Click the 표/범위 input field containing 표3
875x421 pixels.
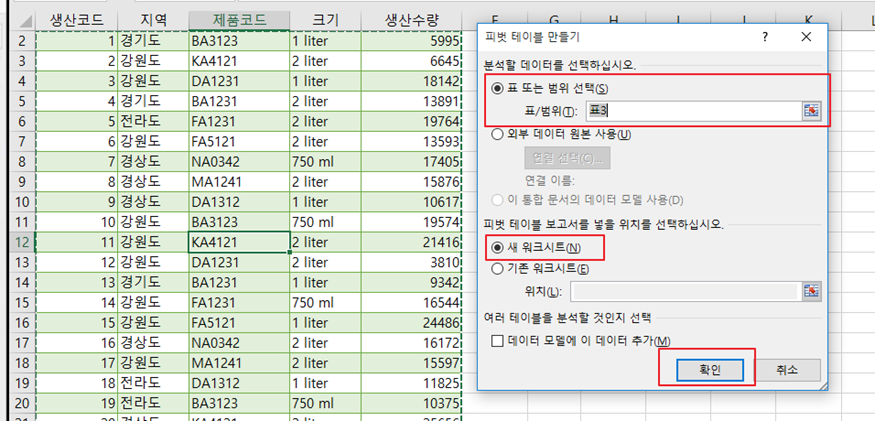[694, 111]
